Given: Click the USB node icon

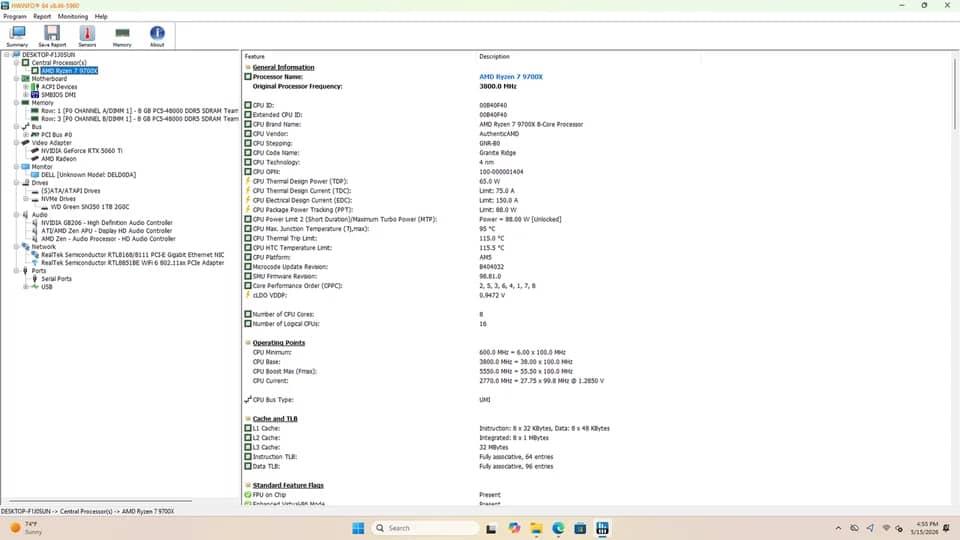Looking at the screenshot, I should pos(35,287).
